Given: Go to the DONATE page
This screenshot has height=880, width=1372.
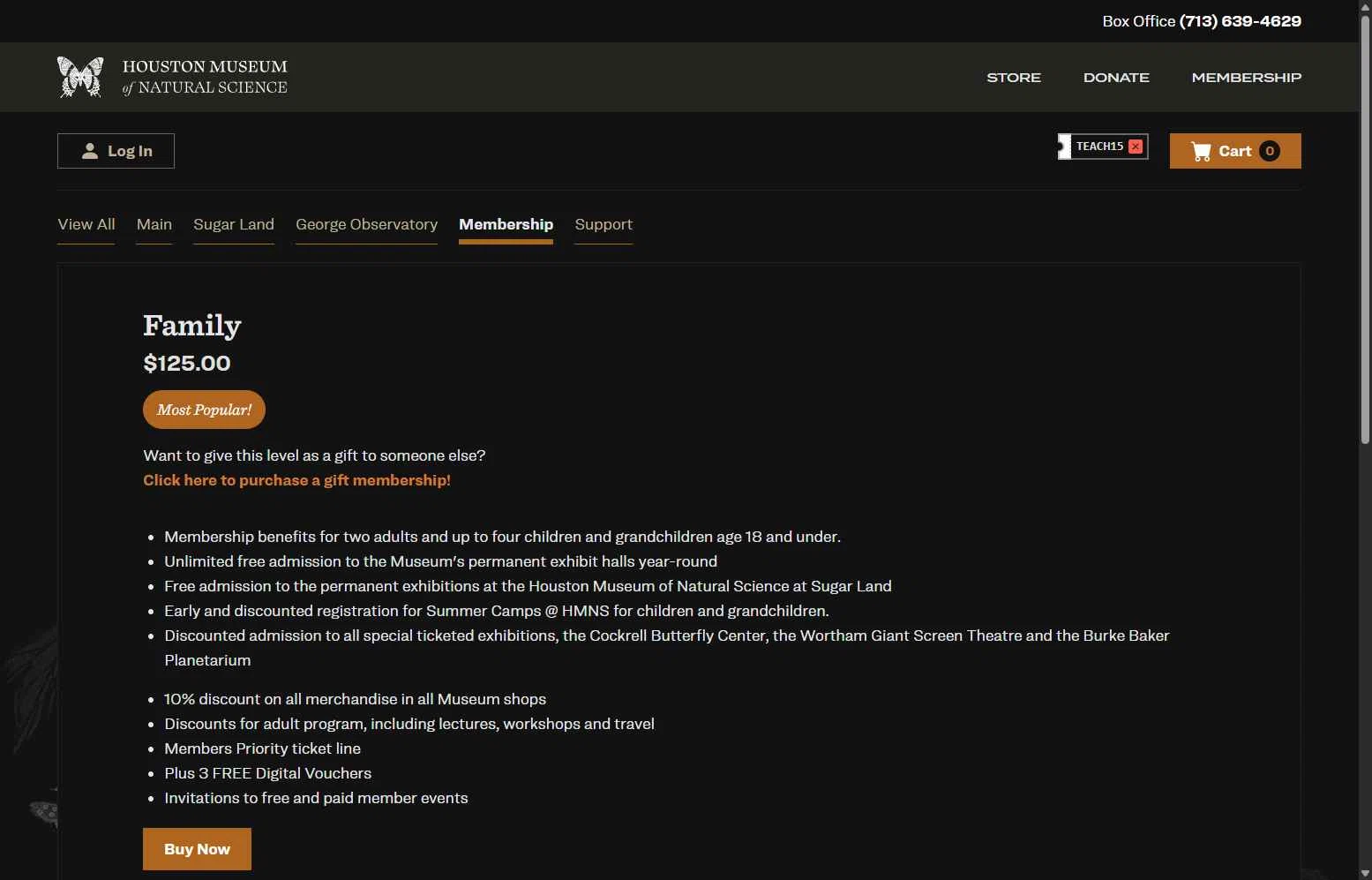Looking at the screenshot, I should point(1116,78).
